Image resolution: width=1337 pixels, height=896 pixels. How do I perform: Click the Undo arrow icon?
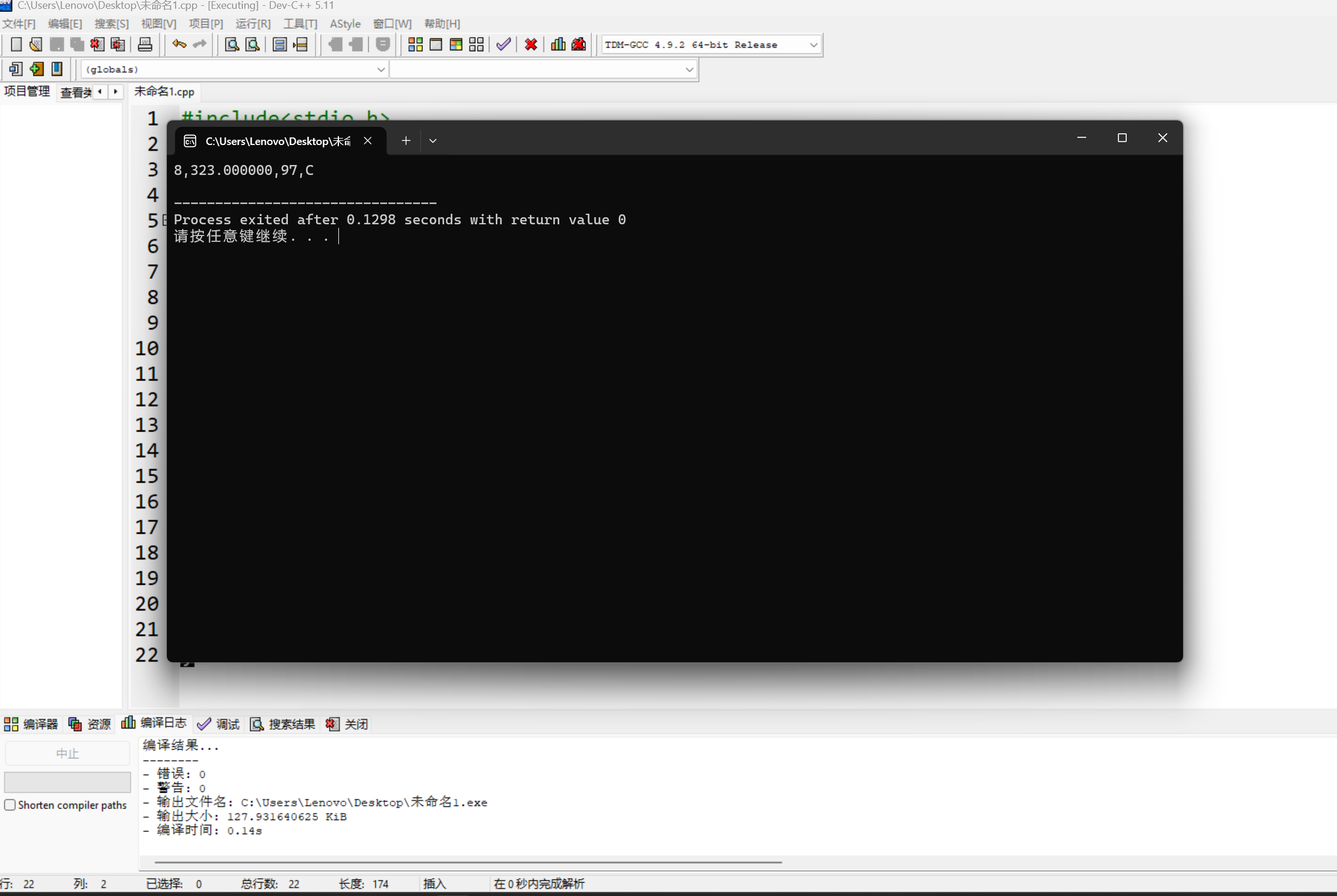coord(179,45)
